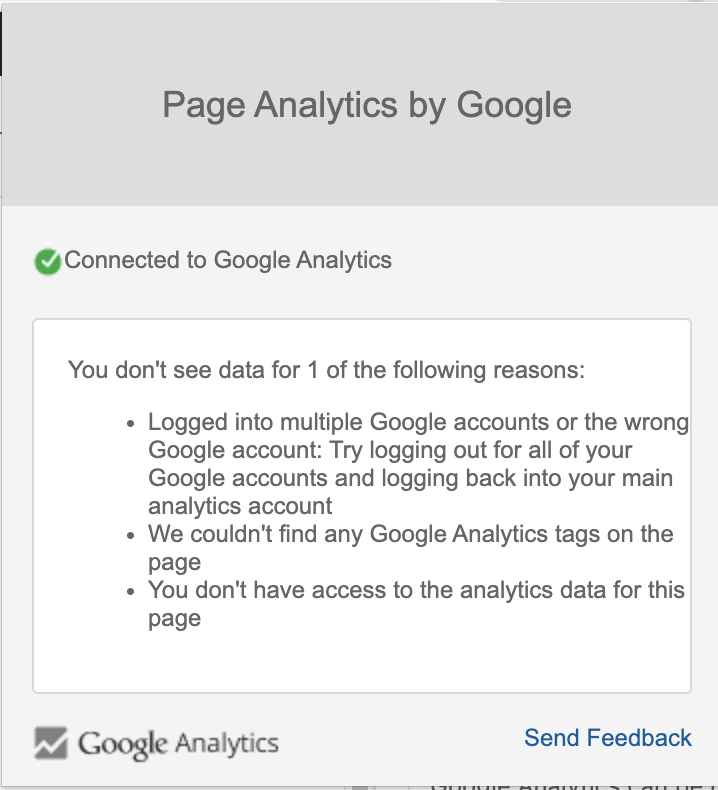The width and height of the screenshot is (718, 790).
Task: Click the word Google in the footer logo
Action: click(122, 744)
